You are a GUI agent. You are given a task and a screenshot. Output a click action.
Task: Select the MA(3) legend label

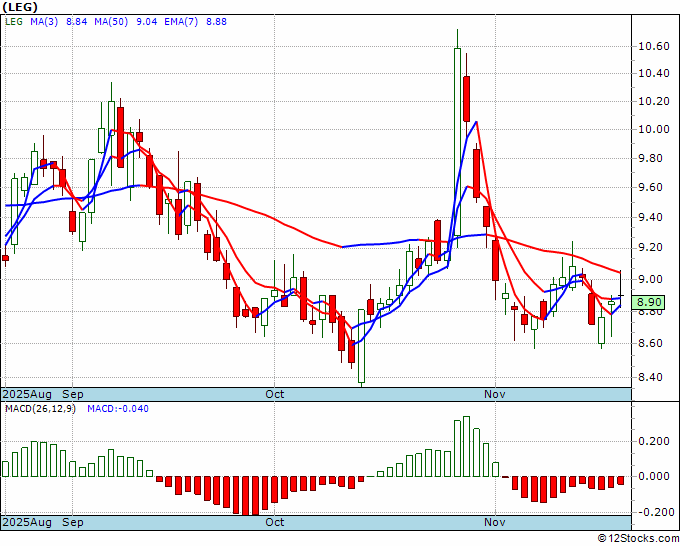44,22
